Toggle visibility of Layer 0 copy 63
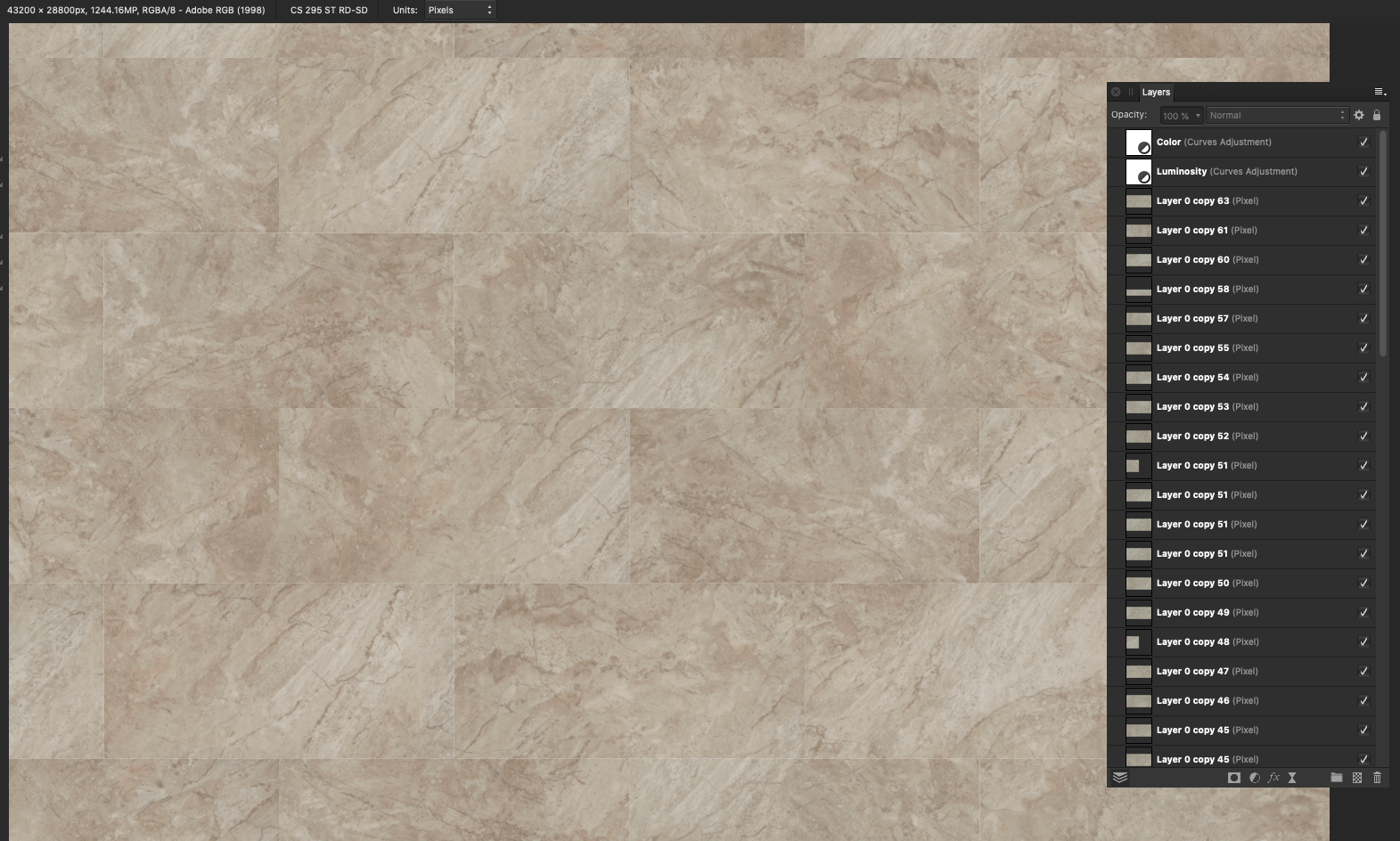 click(1363, 201)
